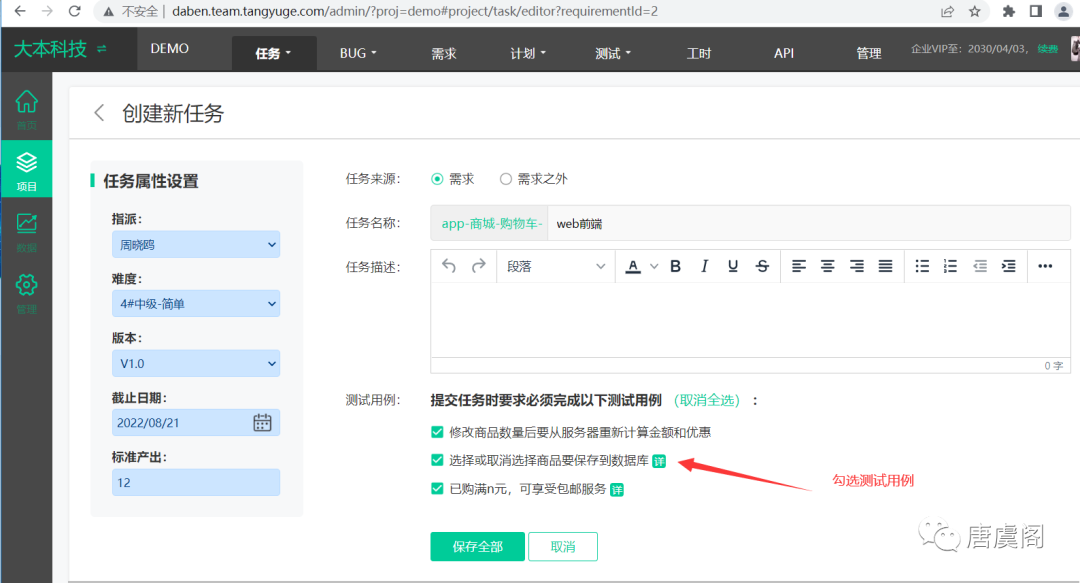
Task: Redo edit in description editor
Action: [479, 266]
